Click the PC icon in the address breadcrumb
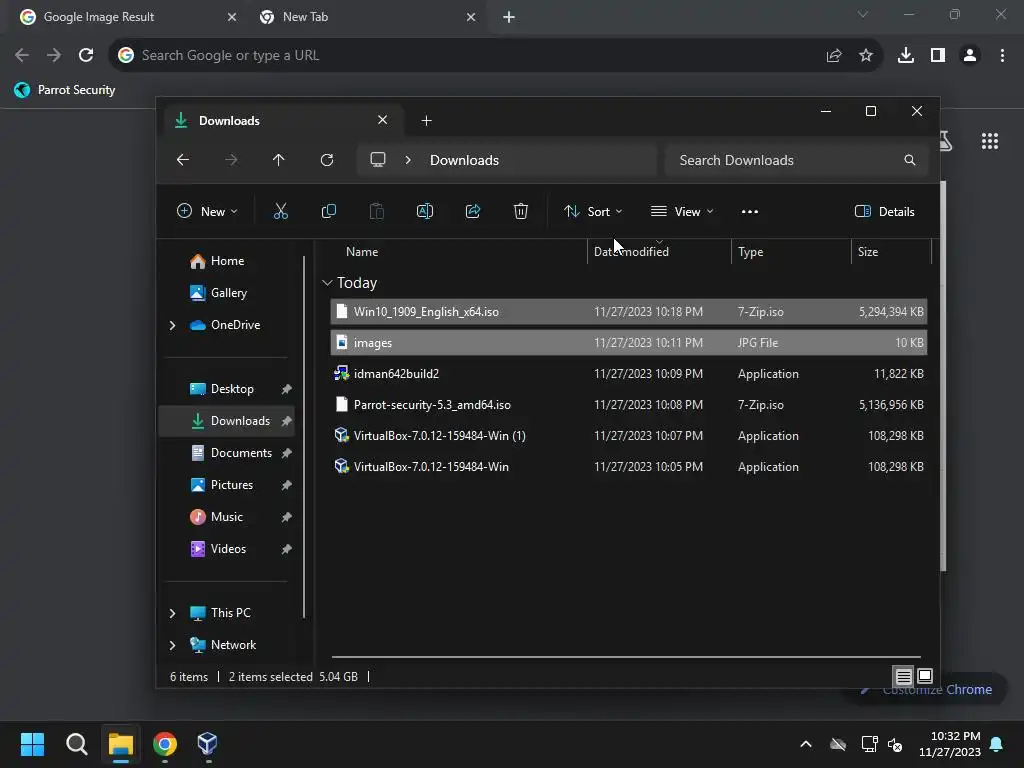Viewport: 1024px width, 768px height. 377,160
